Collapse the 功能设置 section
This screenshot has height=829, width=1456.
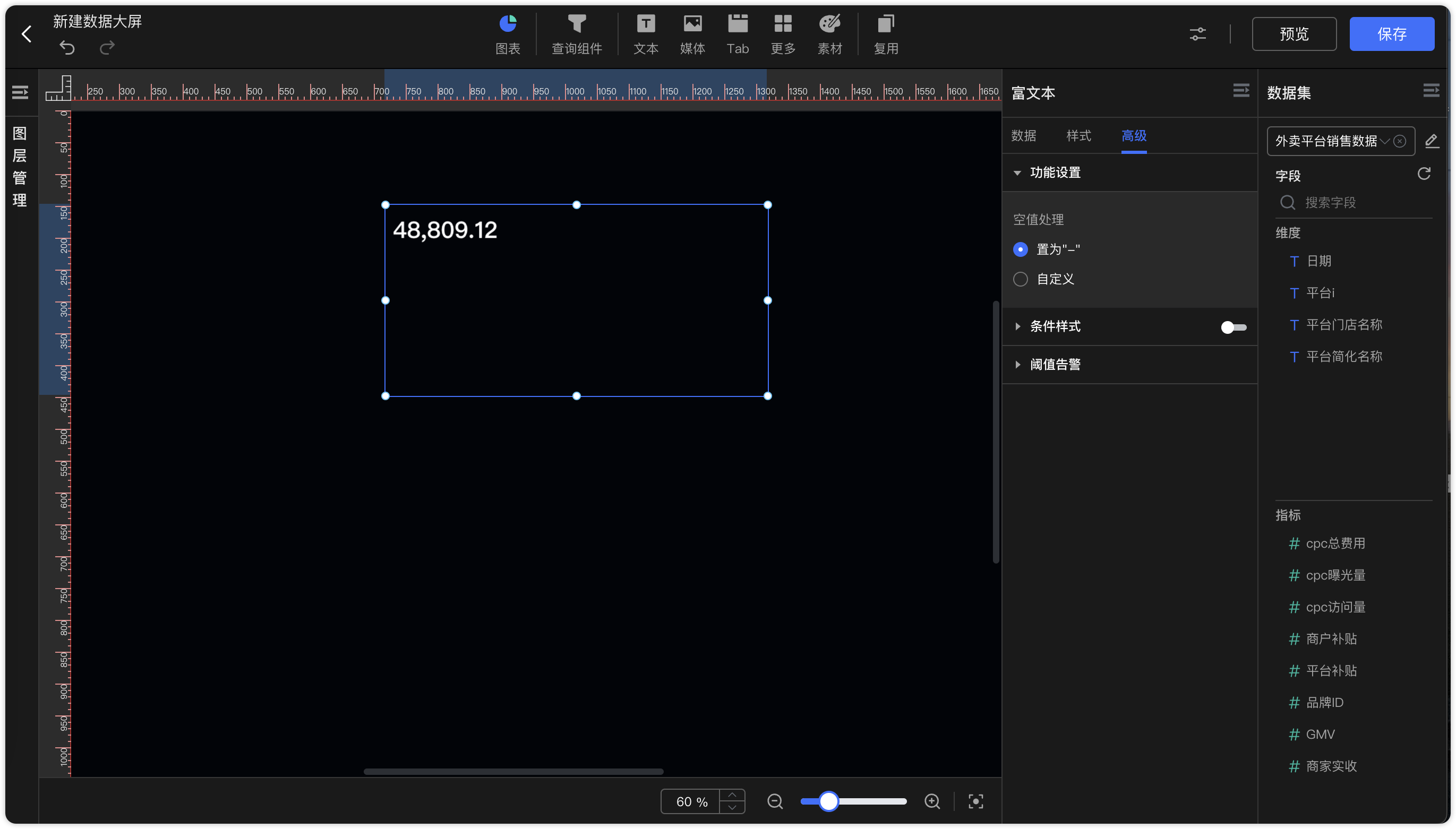[x=1017, y=172]
